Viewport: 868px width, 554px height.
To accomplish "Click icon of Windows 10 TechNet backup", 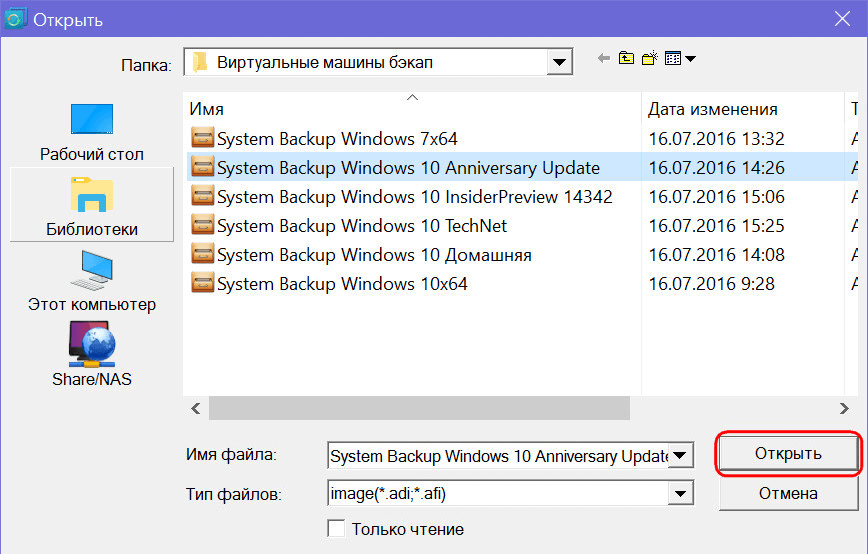I will click(x=203, y=225).
